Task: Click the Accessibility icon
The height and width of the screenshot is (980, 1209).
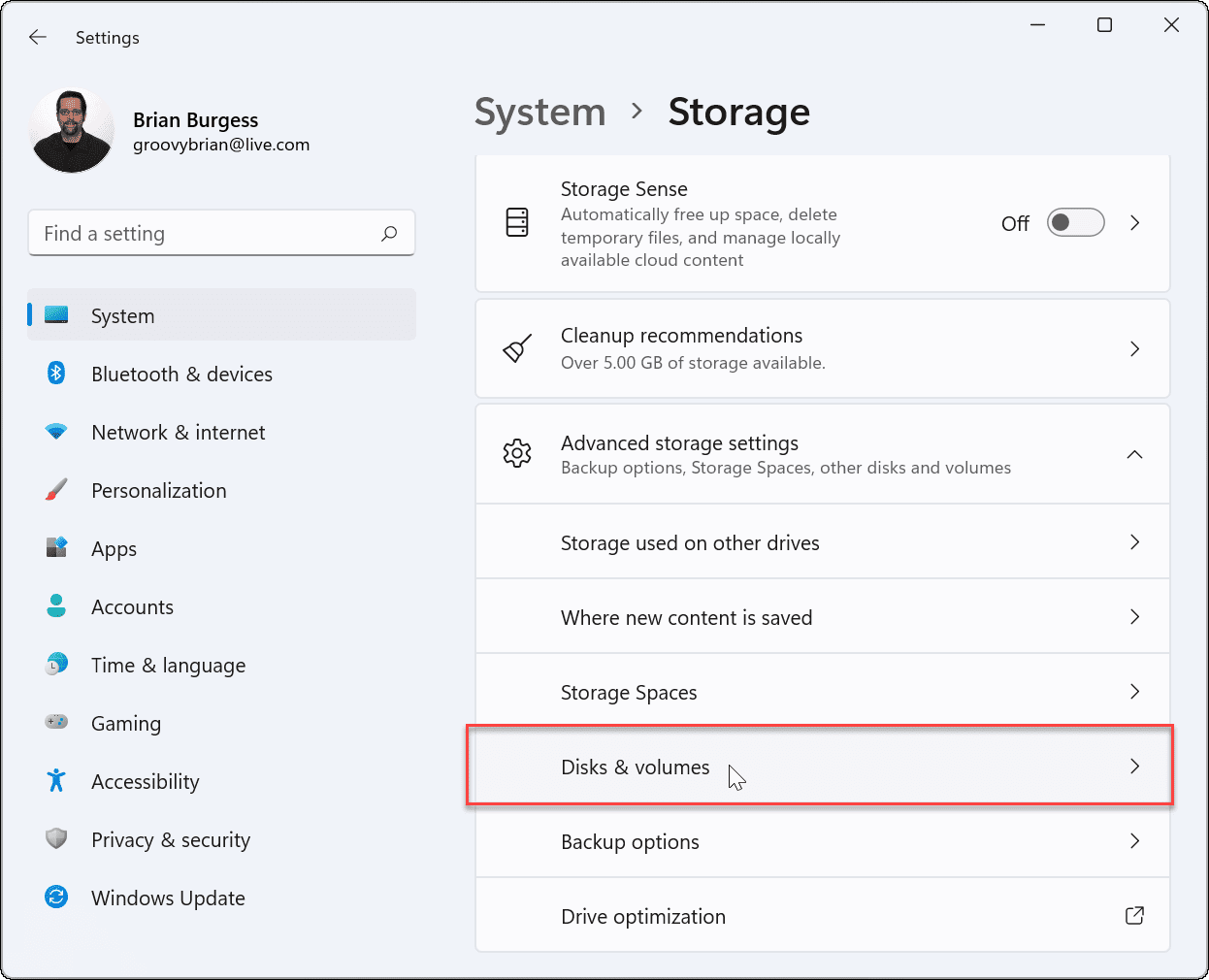Action: point(56,781)
